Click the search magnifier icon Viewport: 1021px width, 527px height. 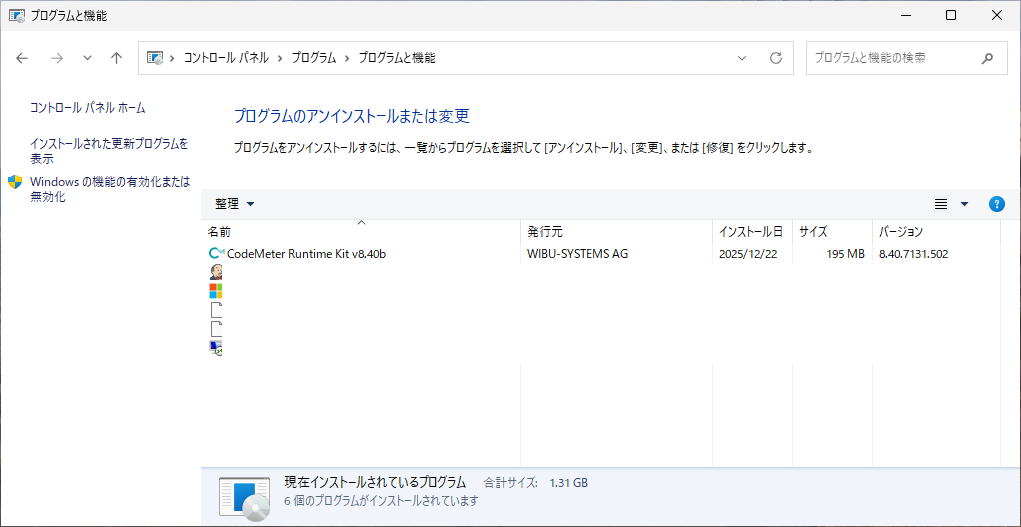point(987,58)
